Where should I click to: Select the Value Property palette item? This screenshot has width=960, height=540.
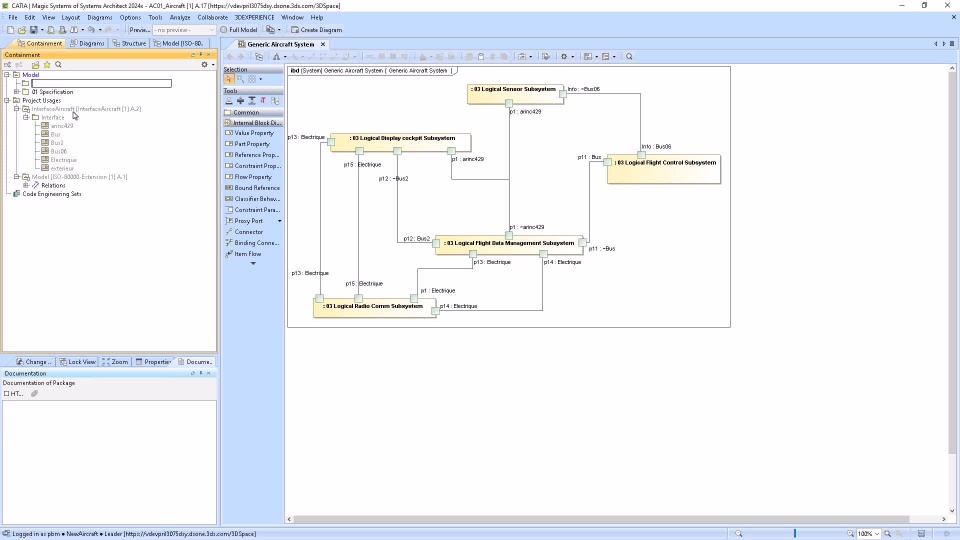pos(252,133)
